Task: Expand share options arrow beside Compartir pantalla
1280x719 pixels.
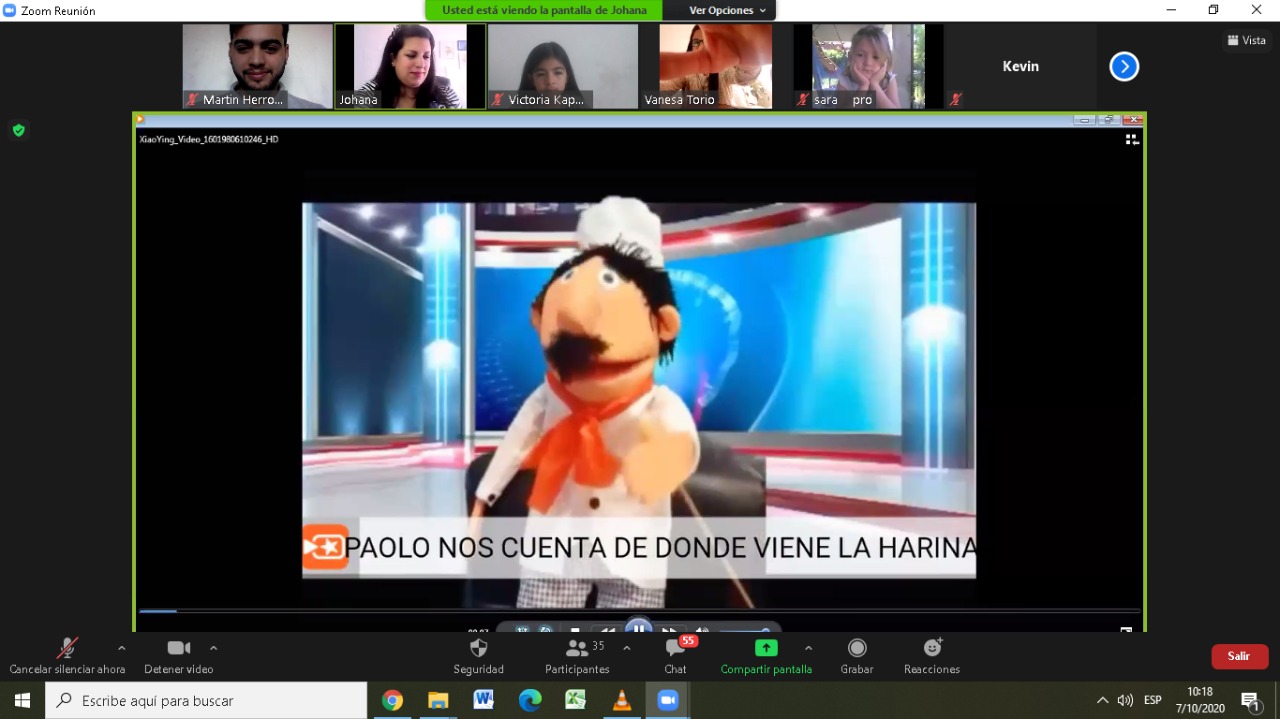Action: pos(808,648)
